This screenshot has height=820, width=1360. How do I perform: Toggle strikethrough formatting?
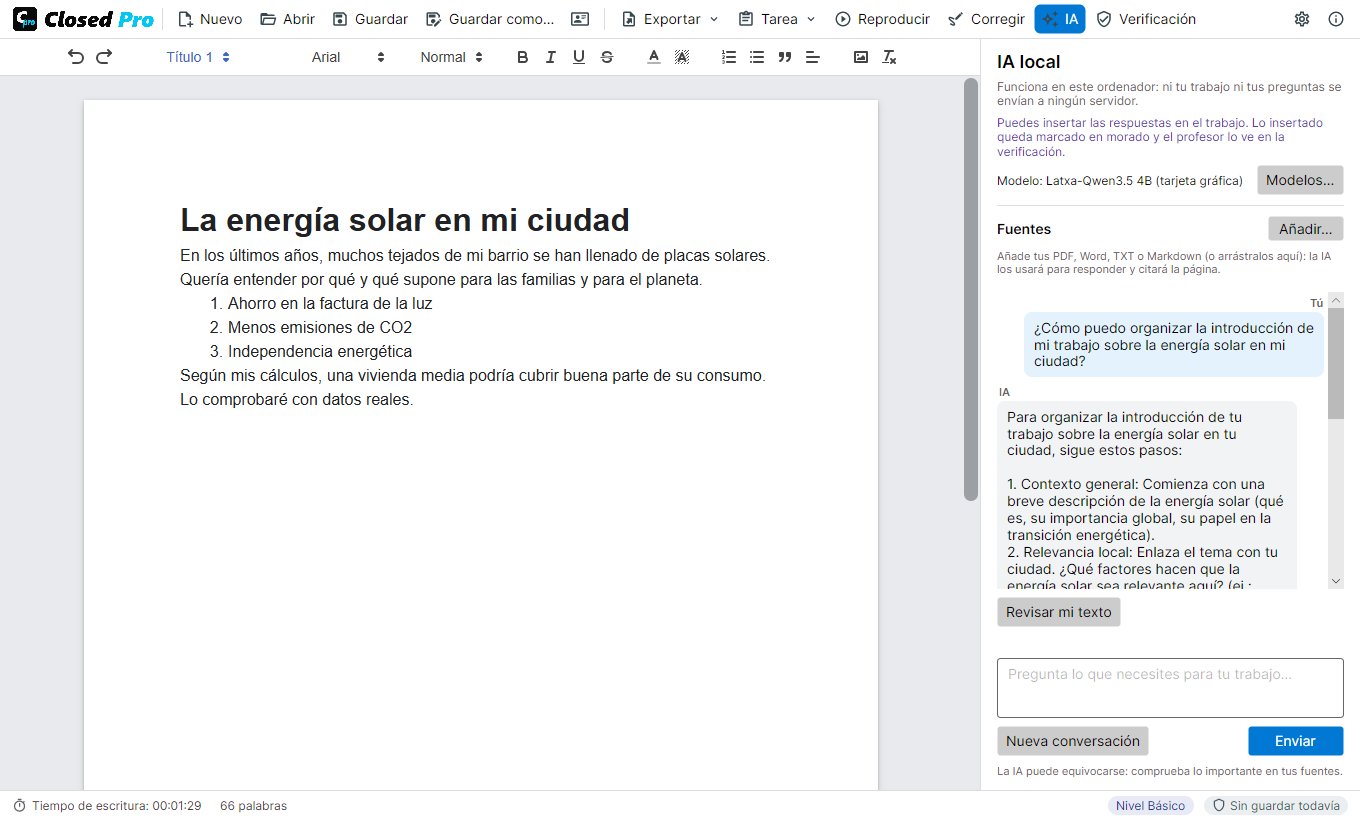coord(607,57)
